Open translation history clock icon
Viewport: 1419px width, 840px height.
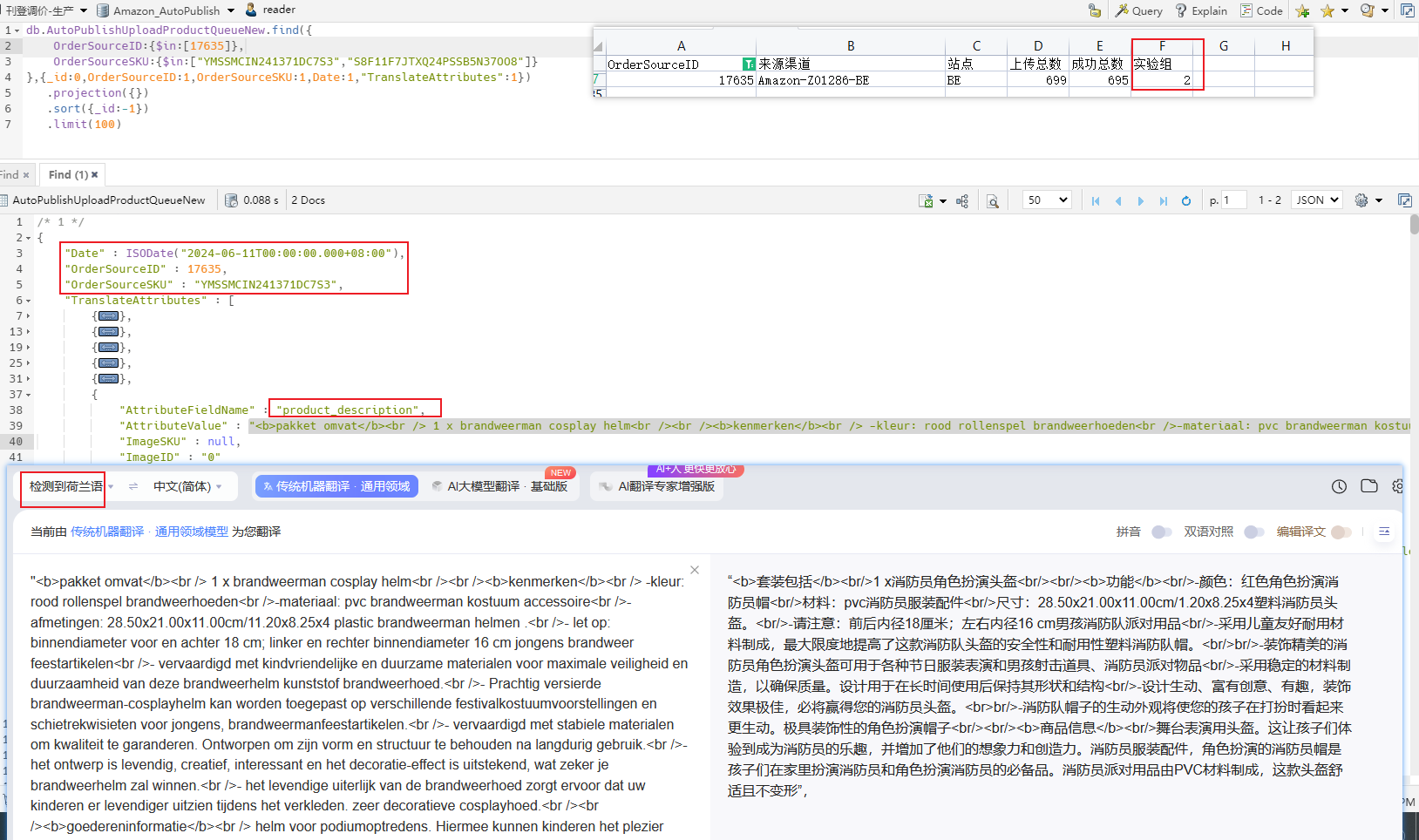point(1340,486)
